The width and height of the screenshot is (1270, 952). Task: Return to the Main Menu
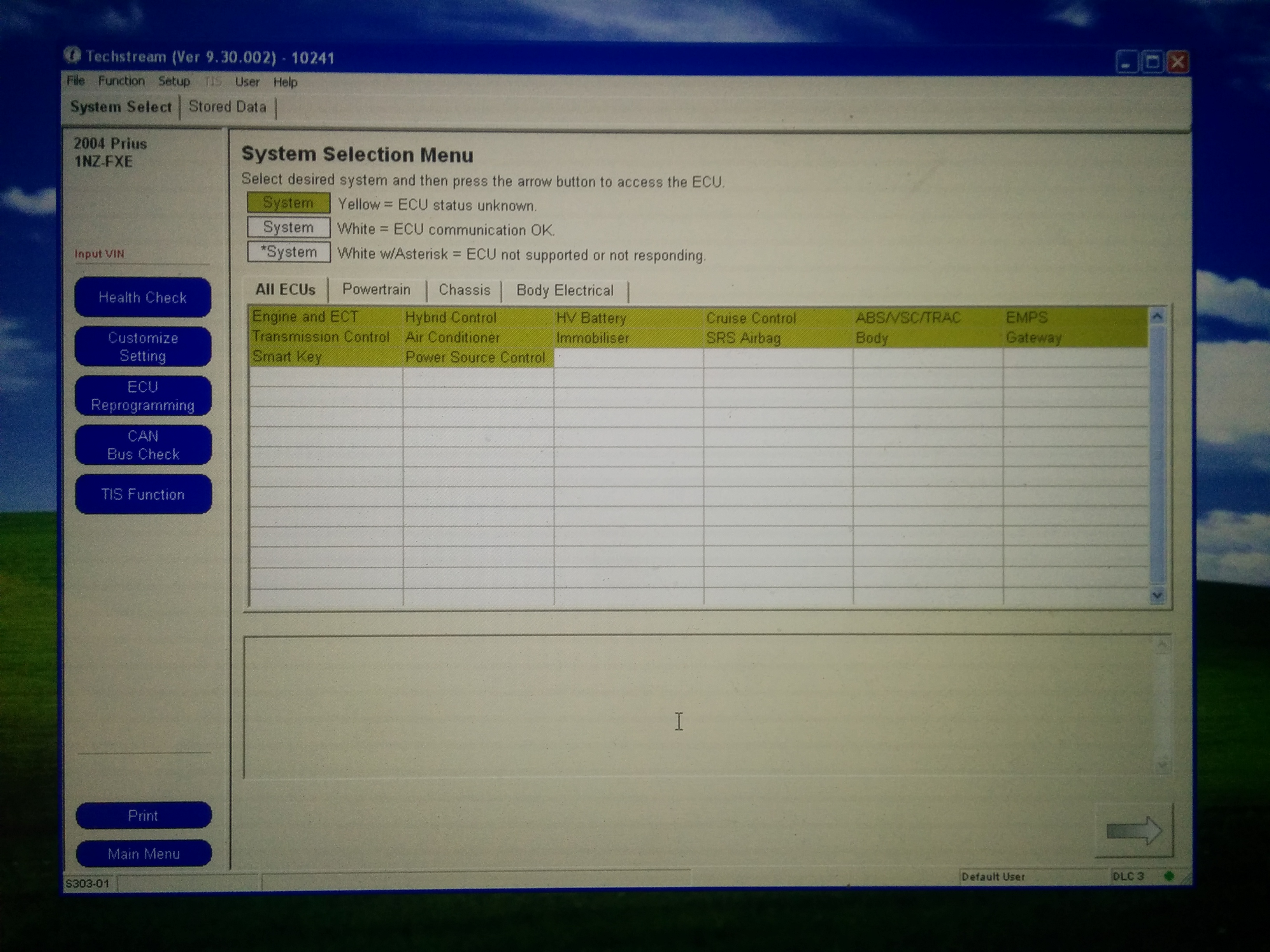coord(144,853)
